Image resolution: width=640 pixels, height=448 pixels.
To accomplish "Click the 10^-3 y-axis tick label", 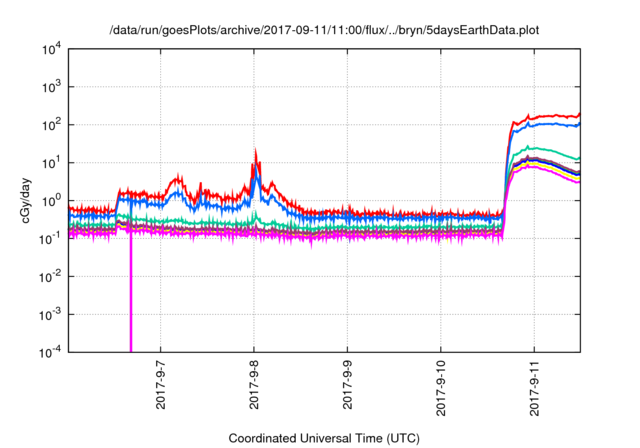I will 51,315.
